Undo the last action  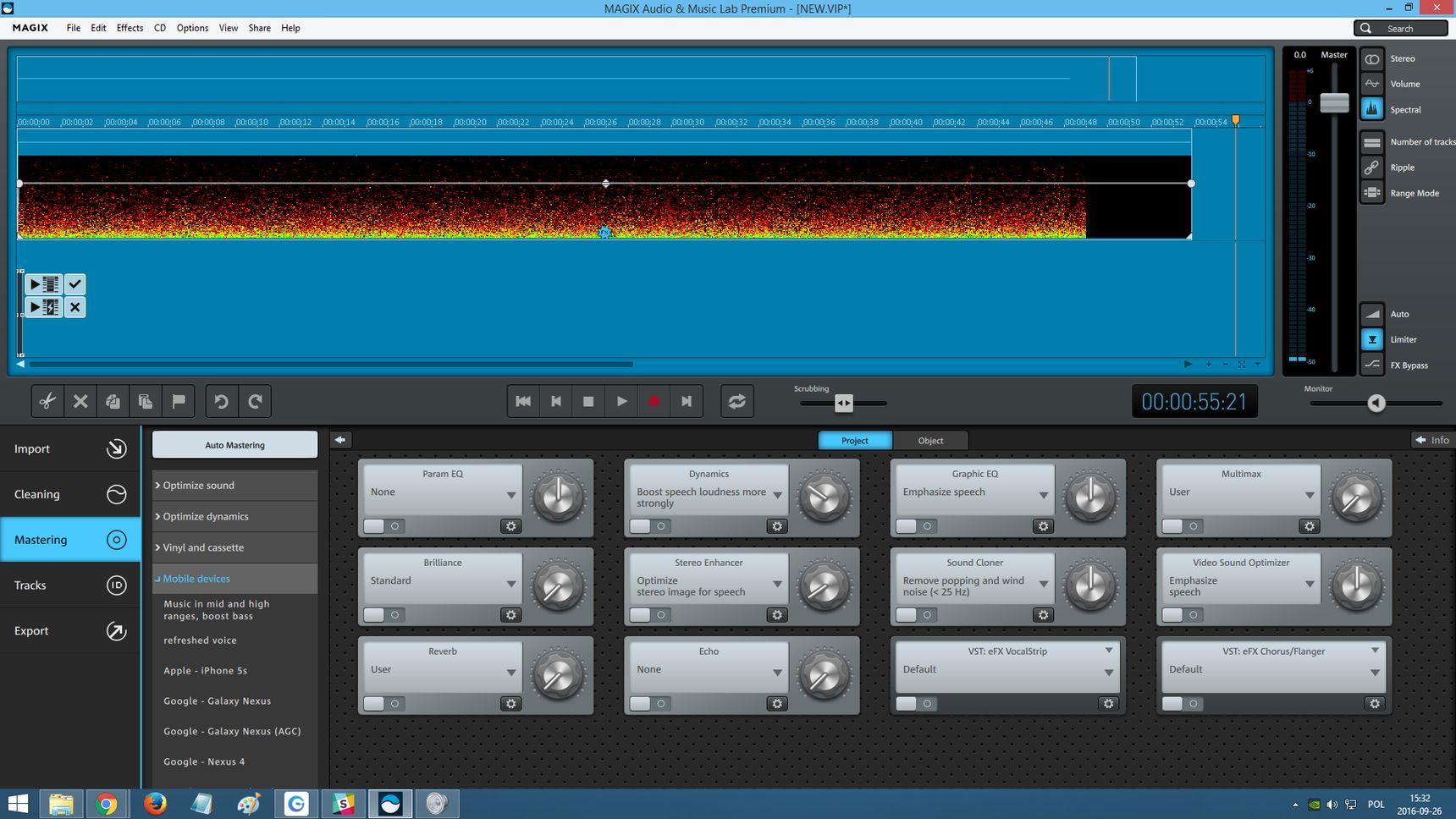222,401
